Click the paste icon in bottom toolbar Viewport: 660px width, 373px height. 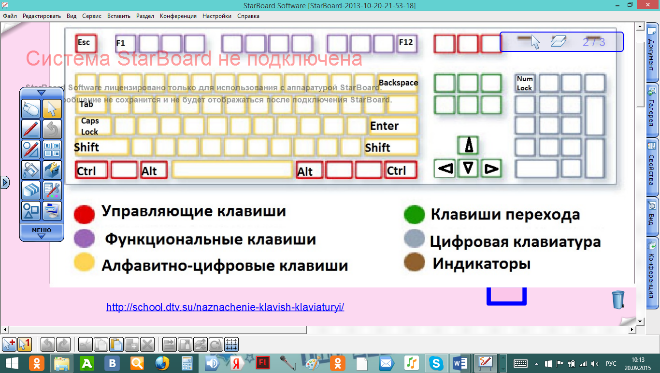(x=116, y=344)
